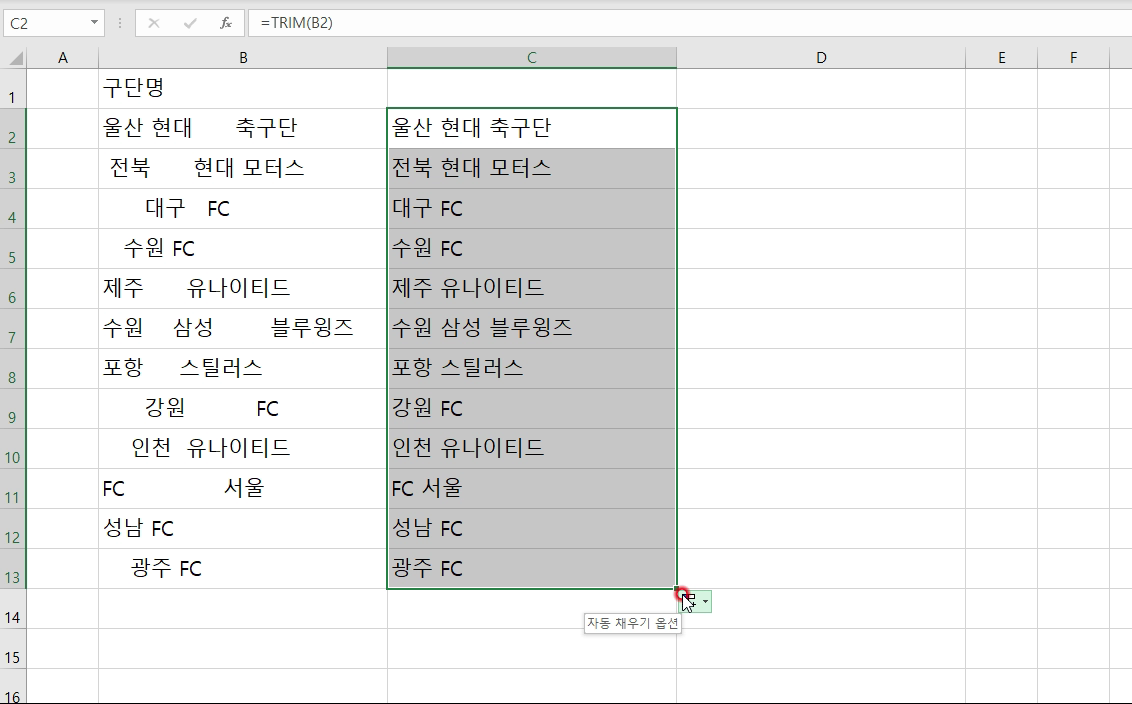The height and width of the screenshot is (704, 1132).
Task: Select row 9 header
Action: [13, 409]
